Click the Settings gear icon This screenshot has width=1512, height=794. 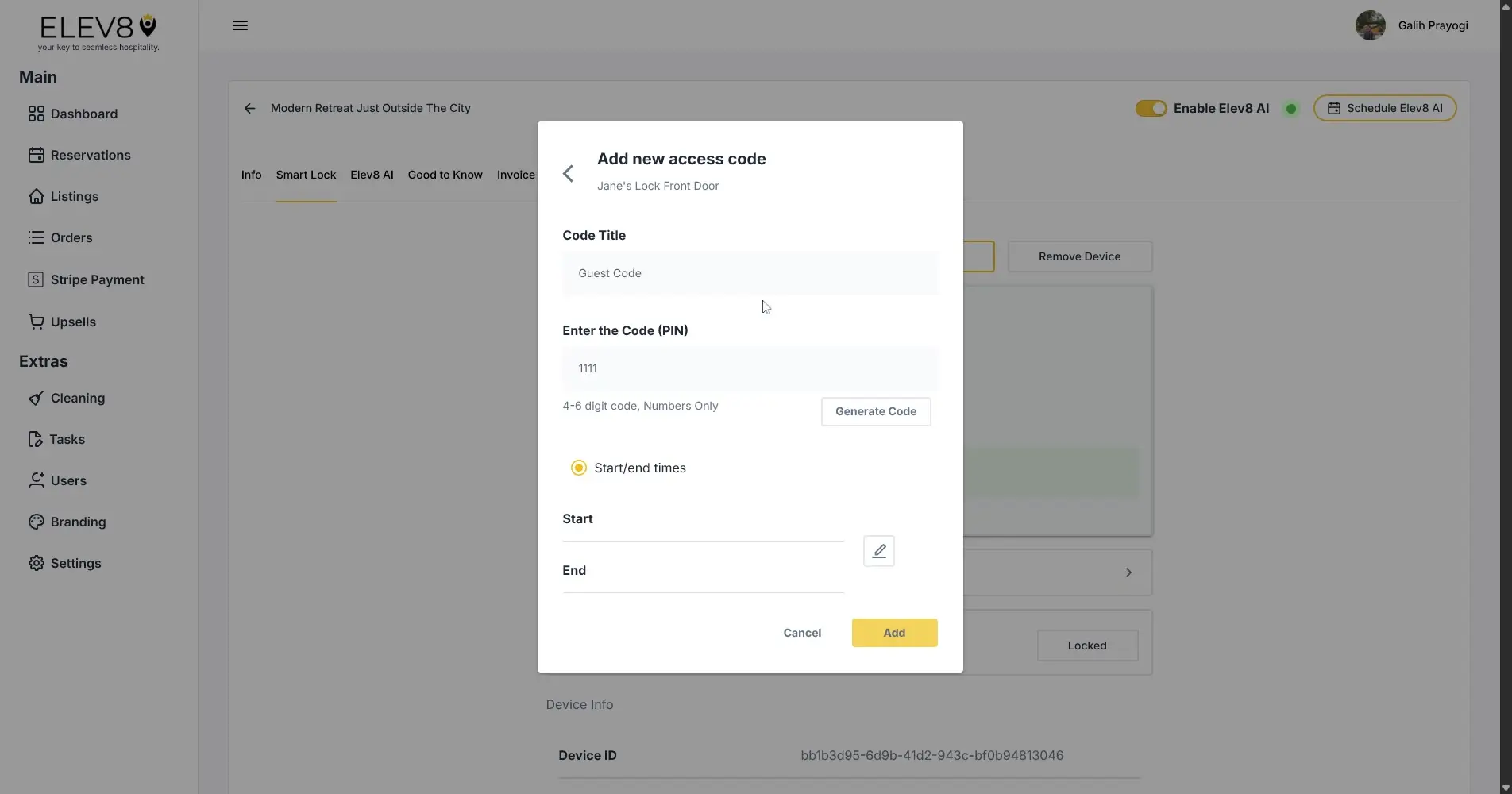[x=37, y=563]
